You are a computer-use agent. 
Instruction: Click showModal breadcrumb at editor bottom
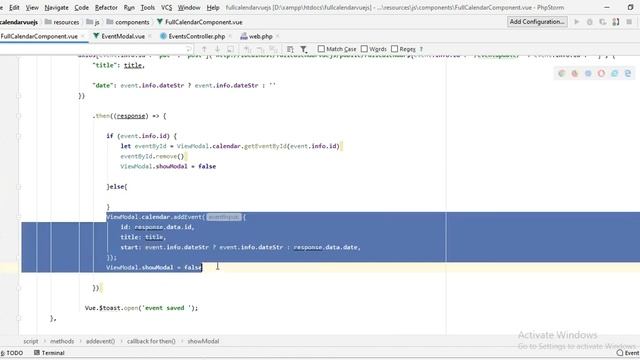click(203, 341)
